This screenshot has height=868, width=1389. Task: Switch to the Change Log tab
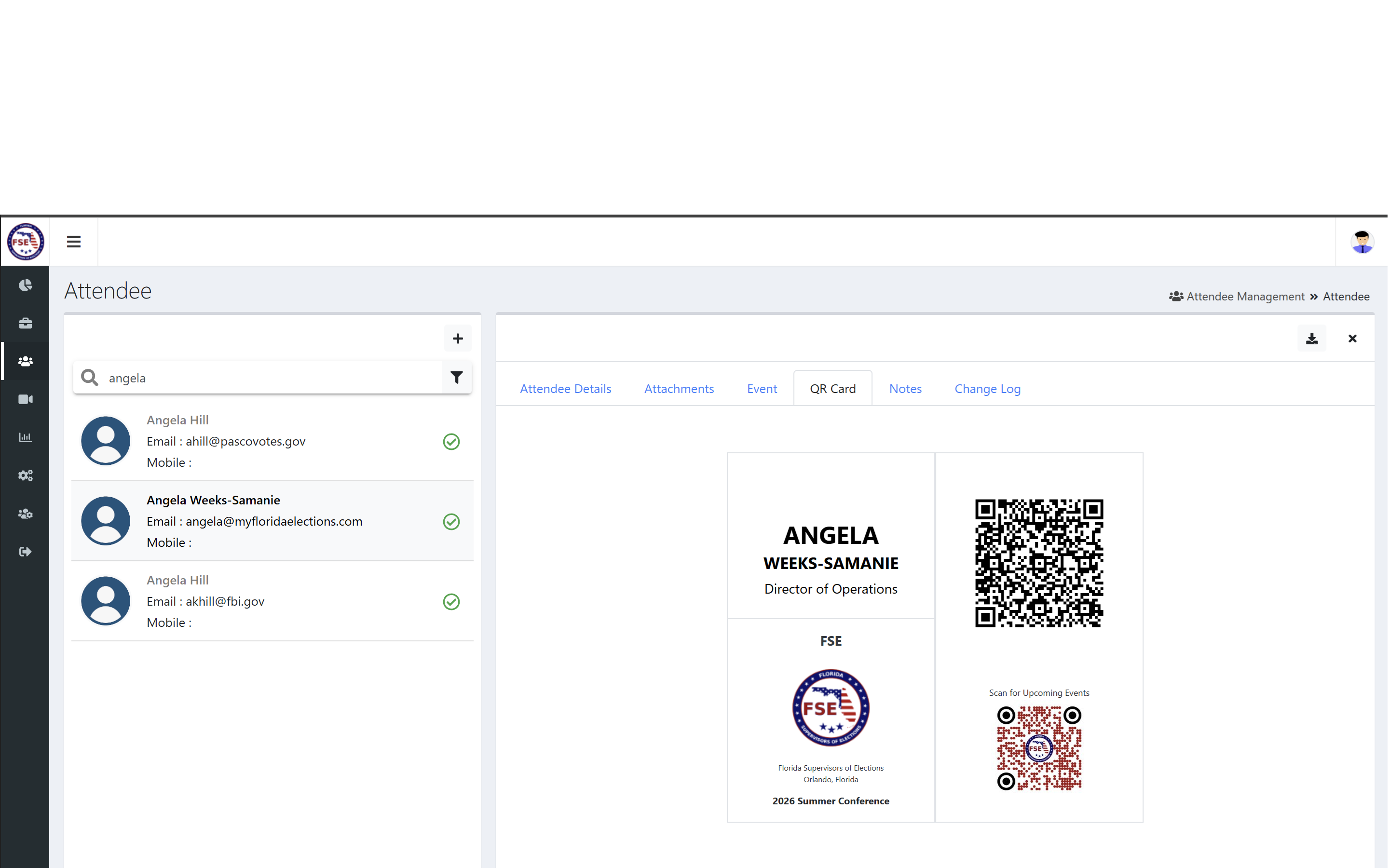(988, 389)
